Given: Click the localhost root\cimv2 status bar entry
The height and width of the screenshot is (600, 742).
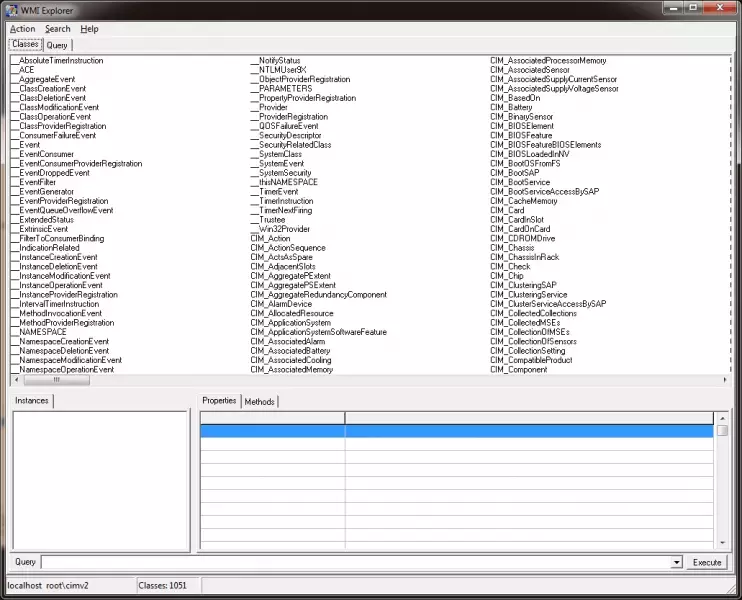Looking at the screenshot, I should click(x=48, y=586).
